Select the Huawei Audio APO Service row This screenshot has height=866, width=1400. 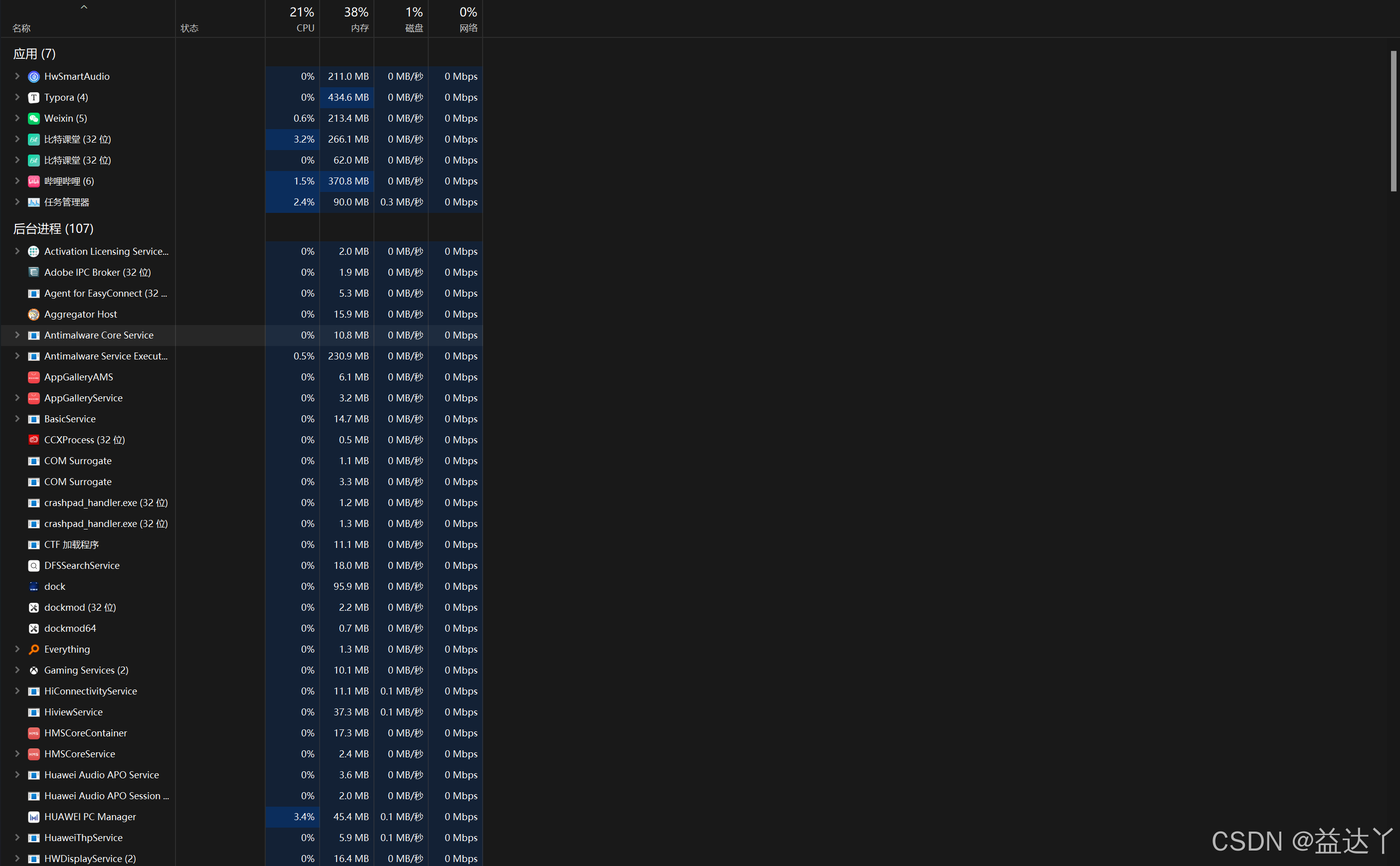tap(242, 775)
